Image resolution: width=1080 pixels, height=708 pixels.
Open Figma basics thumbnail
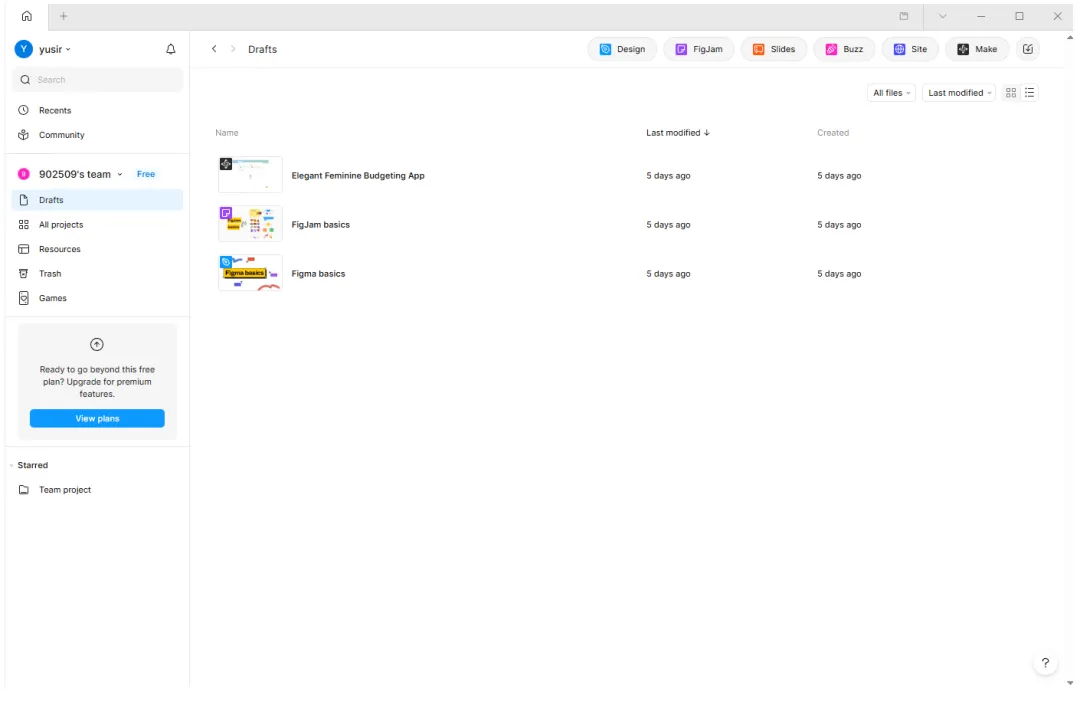250,273
